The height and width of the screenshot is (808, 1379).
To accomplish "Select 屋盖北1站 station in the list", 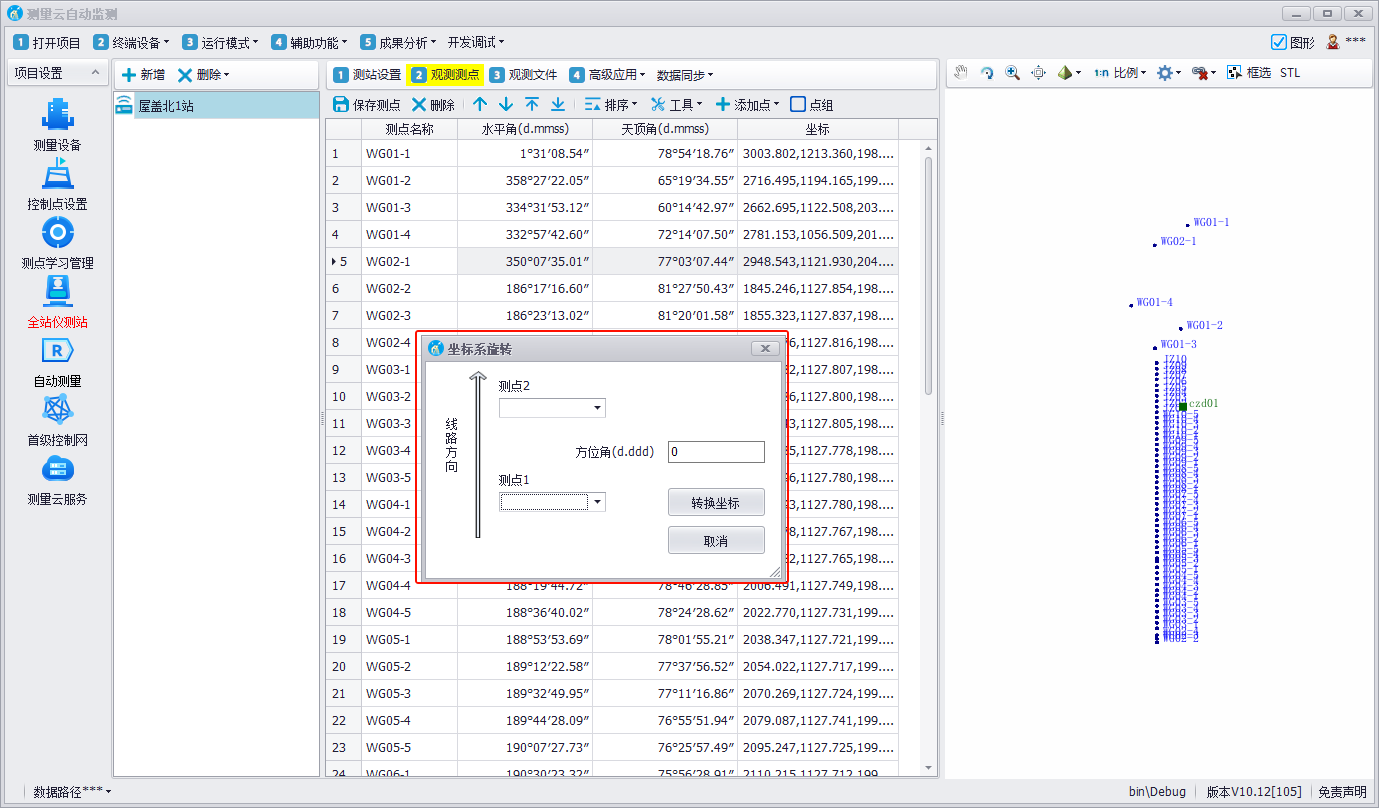I will point(166,105).
